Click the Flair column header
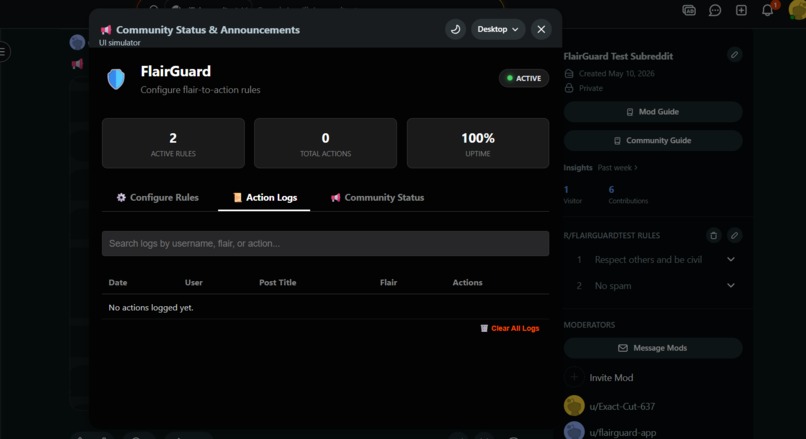The width and height of the screenshot is (806, 439). coord(389,283)
